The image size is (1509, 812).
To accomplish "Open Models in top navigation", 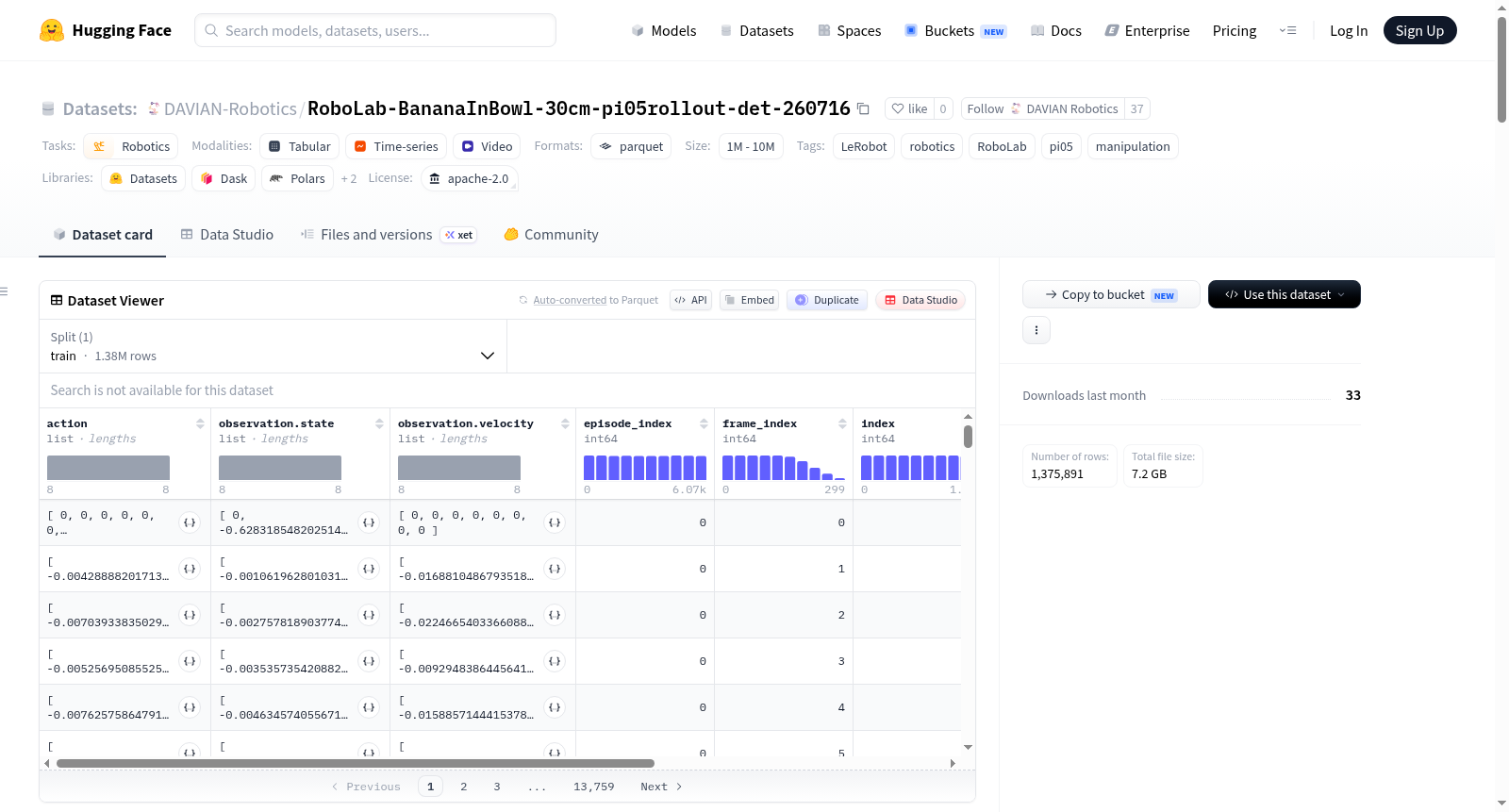I will pos(664,30).
